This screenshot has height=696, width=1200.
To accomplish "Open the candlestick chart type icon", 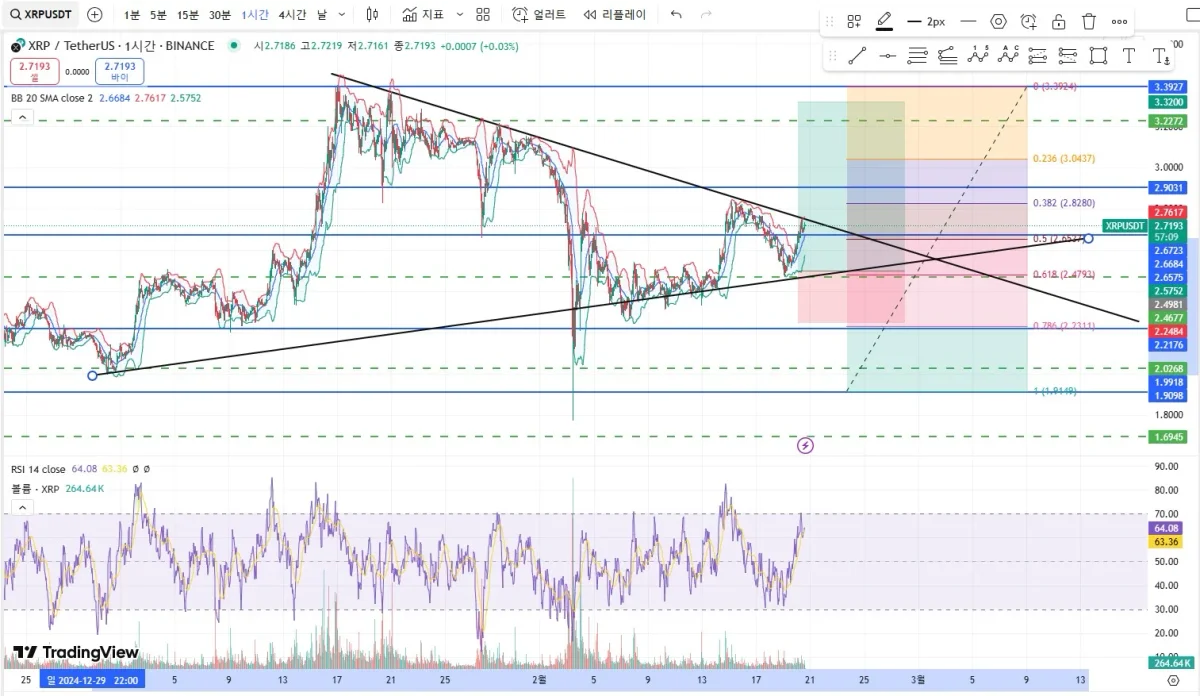I will click(x=372, y=15).
